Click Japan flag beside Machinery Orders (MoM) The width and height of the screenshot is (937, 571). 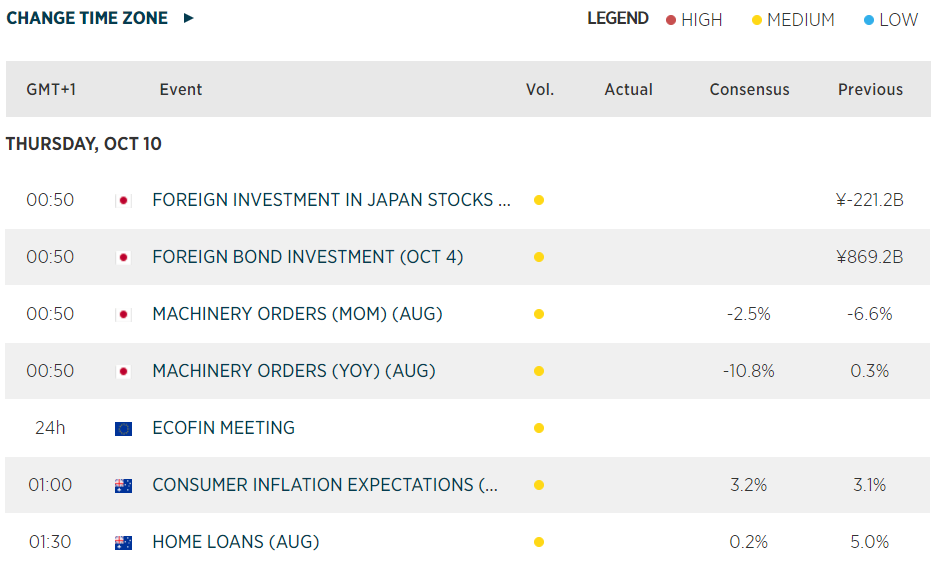coord(123,314)
